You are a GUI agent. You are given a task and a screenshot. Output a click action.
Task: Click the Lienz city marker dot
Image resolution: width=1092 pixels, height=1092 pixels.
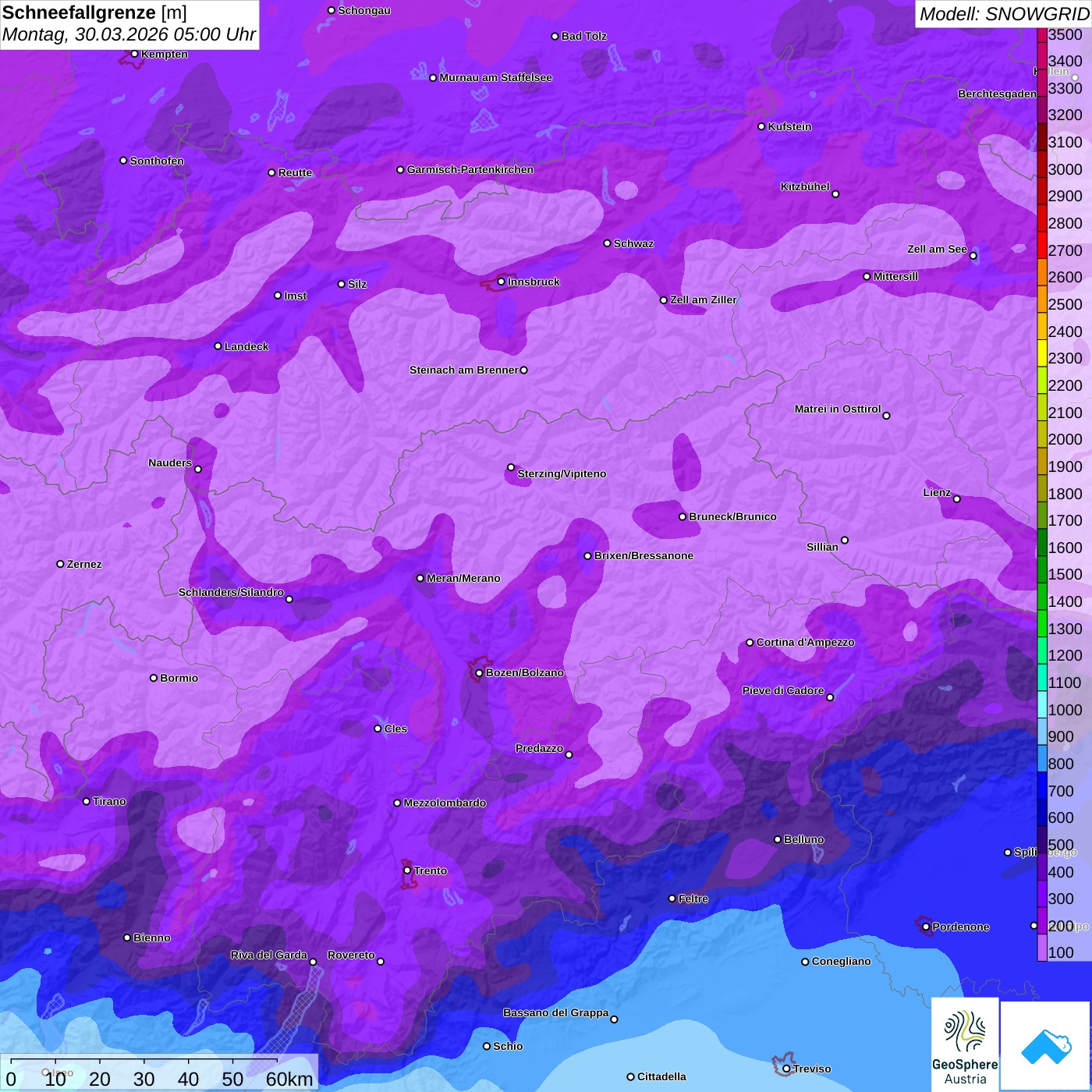click(x=957, y=498)
